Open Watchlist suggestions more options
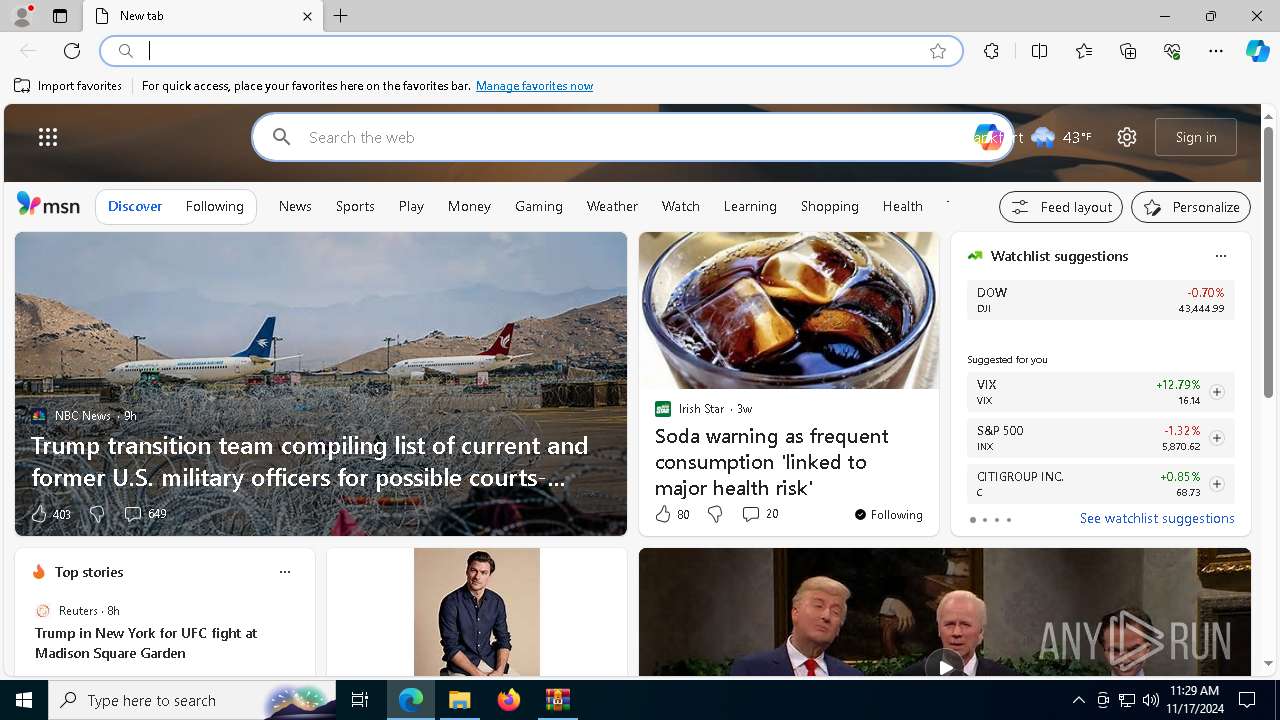This screenshot has width=1280, height=720. click(x=1220, y=256)
